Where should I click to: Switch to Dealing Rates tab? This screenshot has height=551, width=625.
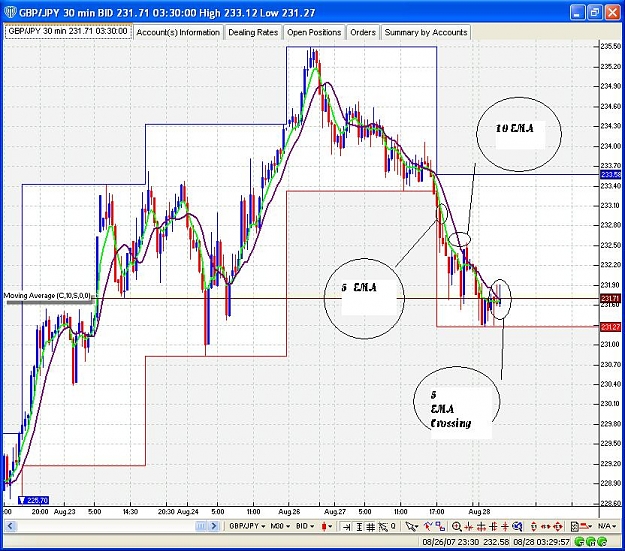click(x=253, y=32)
